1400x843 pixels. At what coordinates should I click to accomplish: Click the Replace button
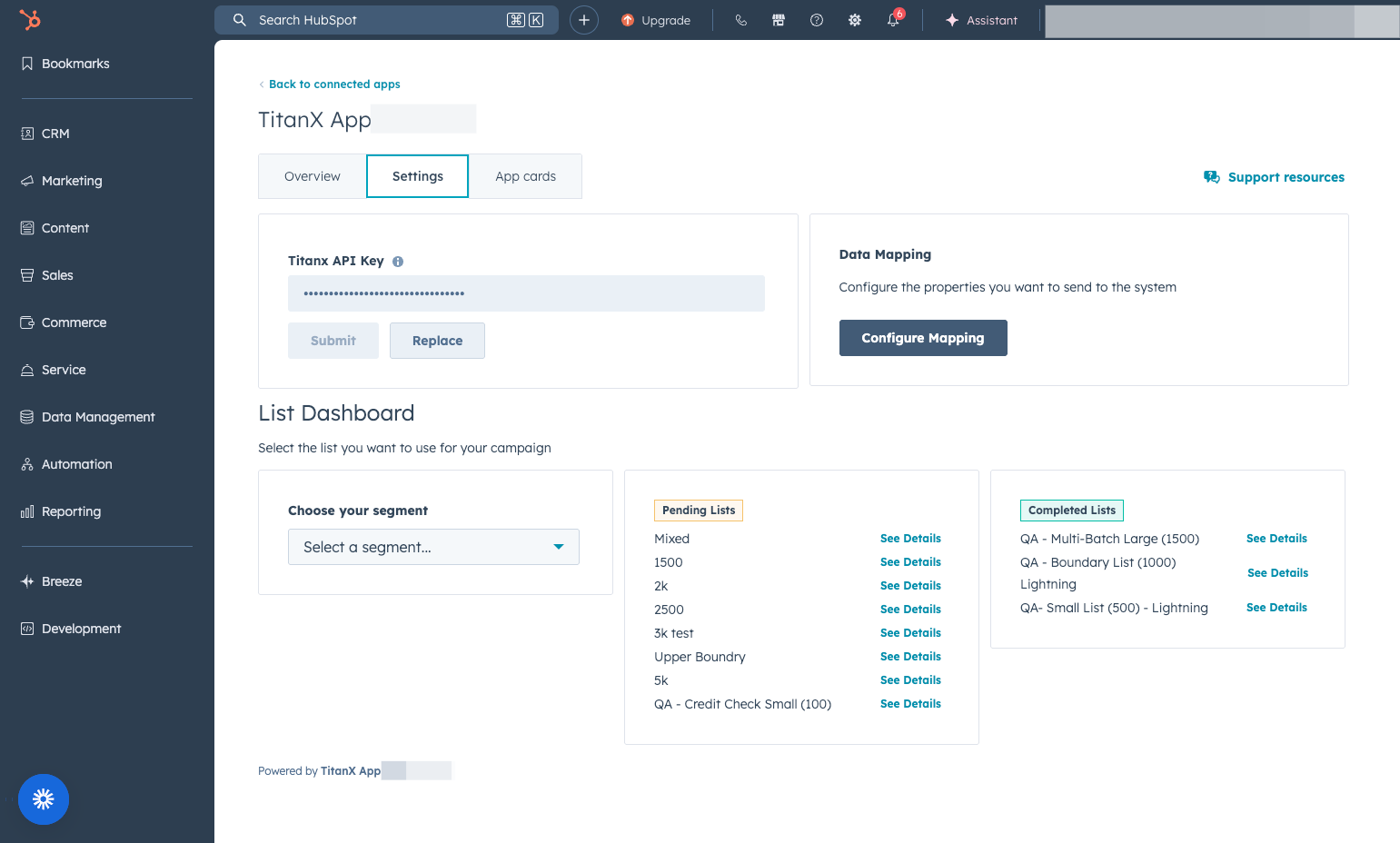coord(437,341)
